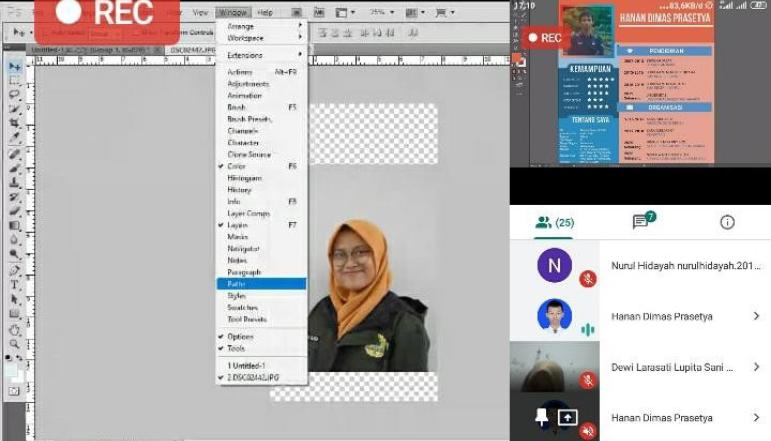
Task: Open the meeting info tab
Action: 727,222
